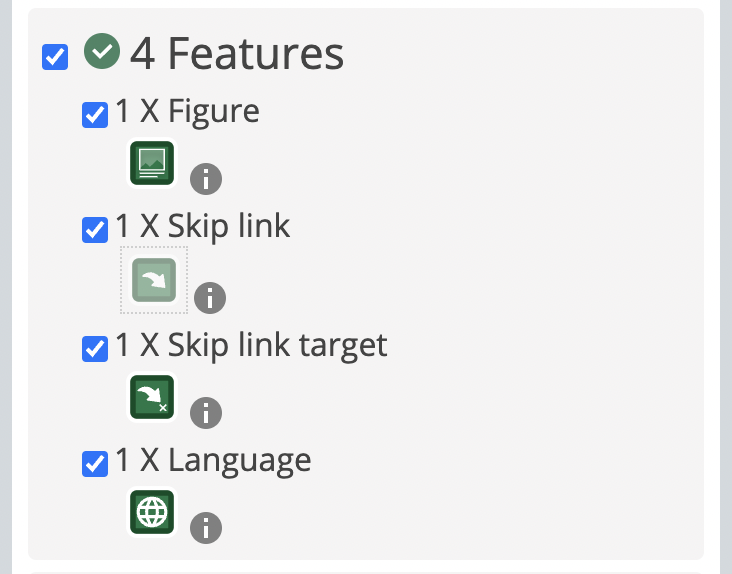The height and width of the screenshot is (574, 732).
Task: Open info for the Figure feature
Action: pos(206,179)
